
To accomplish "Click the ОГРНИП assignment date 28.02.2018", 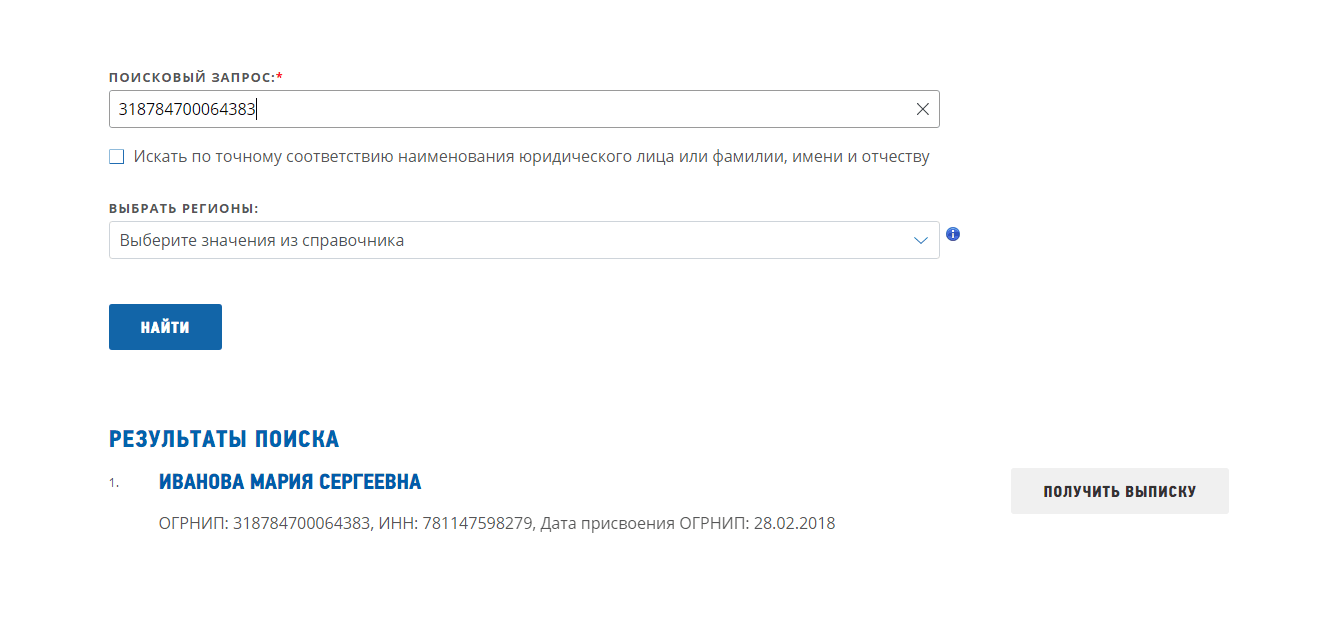I will 794,523.
